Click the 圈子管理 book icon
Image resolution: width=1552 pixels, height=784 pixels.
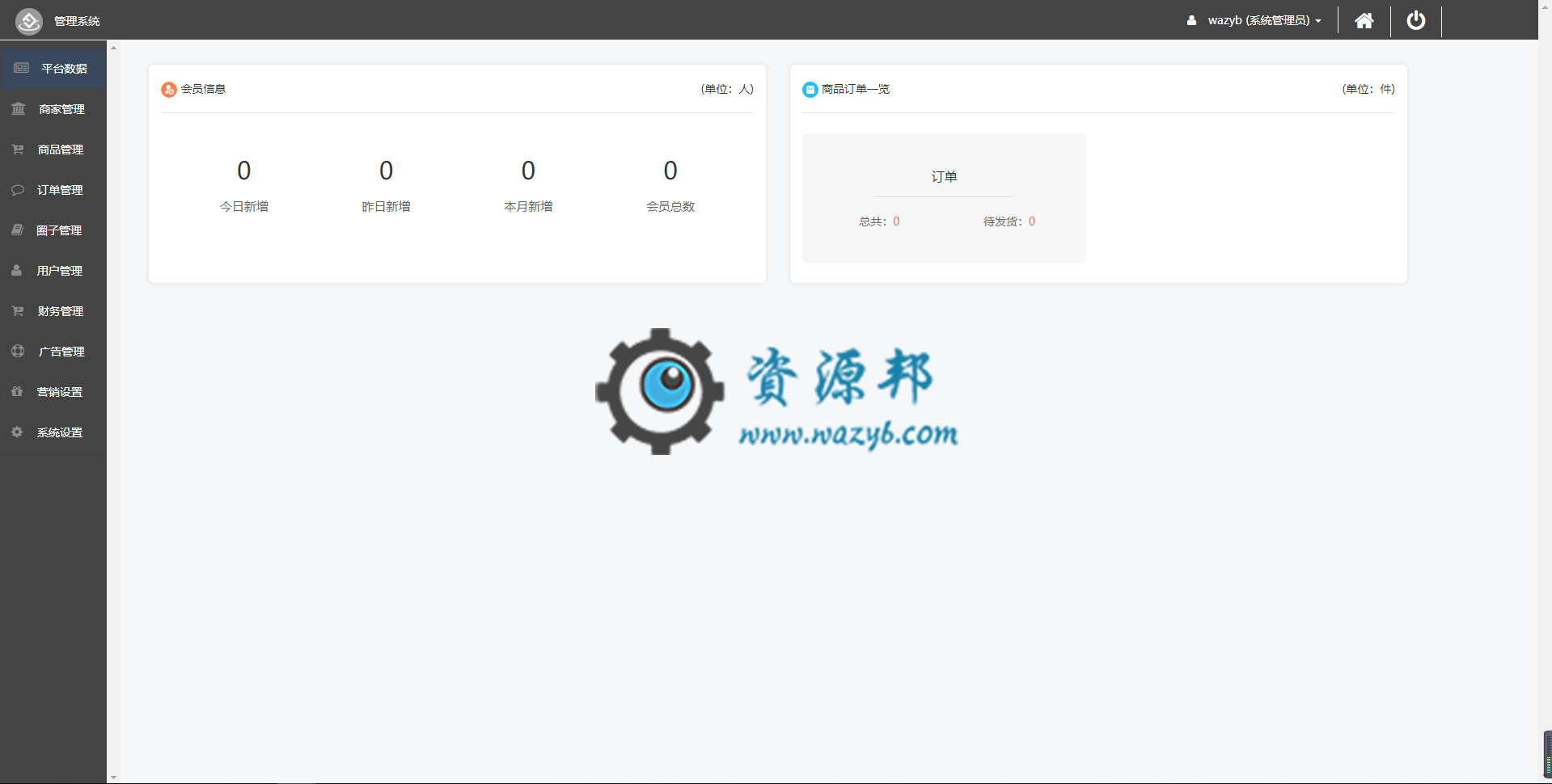(x=18, y=230)
